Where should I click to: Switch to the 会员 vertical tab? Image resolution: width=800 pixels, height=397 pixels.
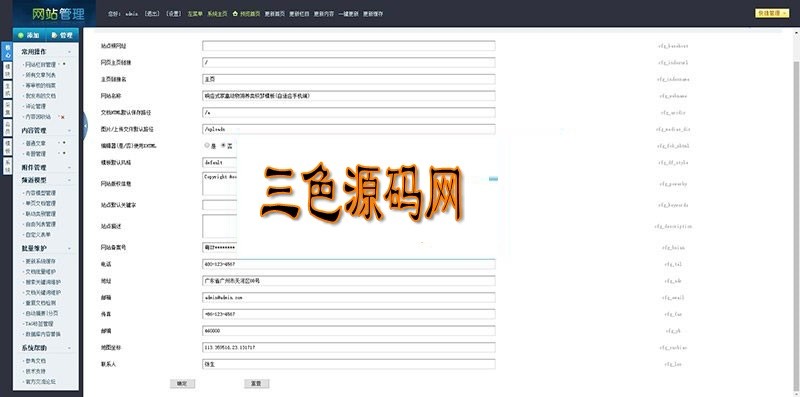click(7, 128)
